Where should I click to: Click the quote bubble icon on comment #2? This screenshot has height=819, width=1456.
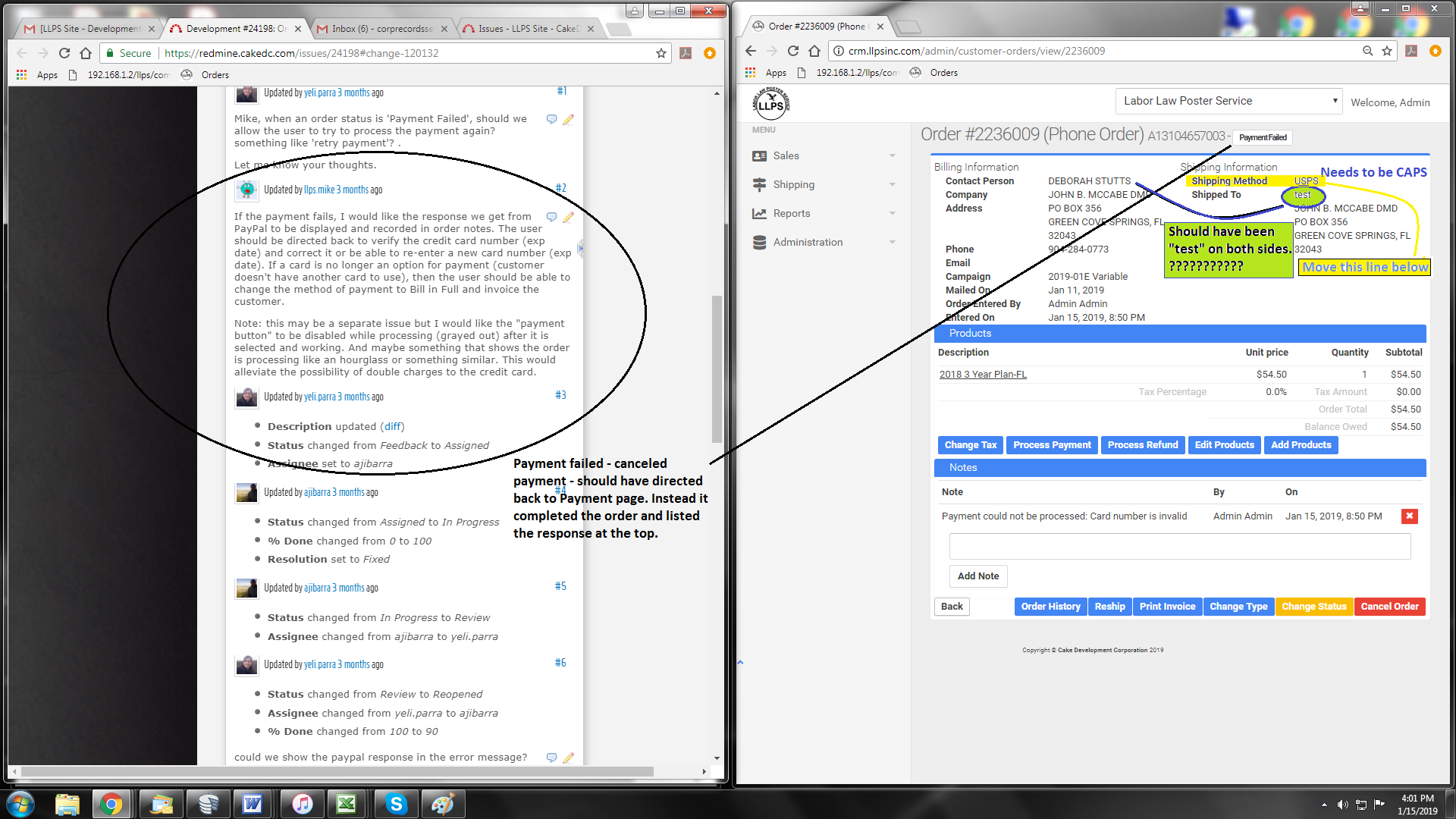551,217
